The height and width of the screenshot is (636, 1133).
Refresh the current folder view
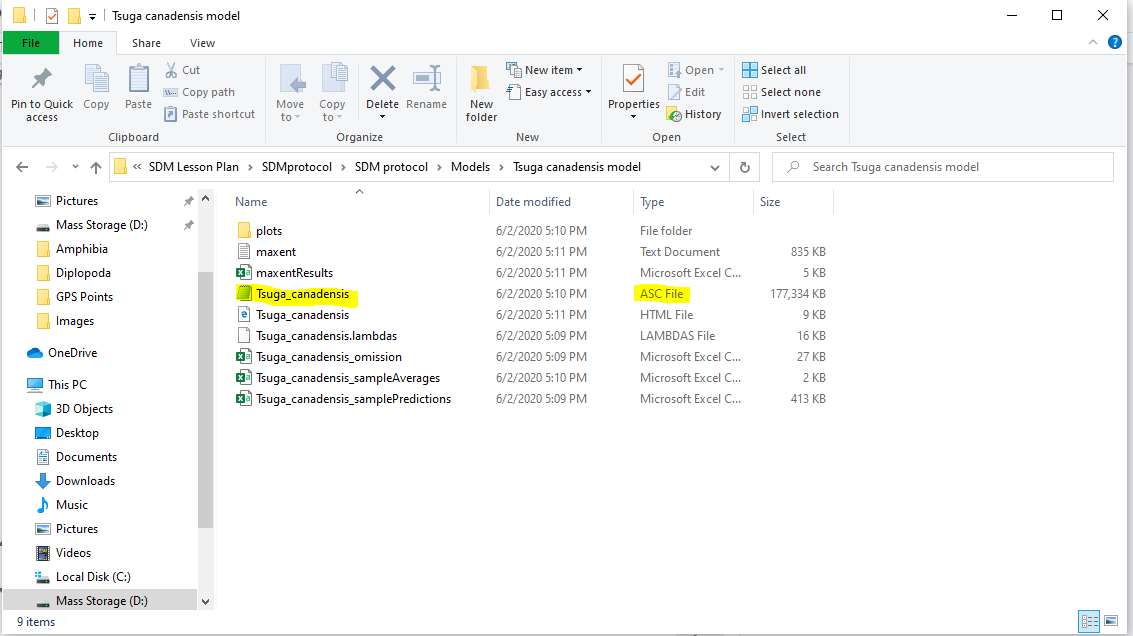[x=744, y=167]
